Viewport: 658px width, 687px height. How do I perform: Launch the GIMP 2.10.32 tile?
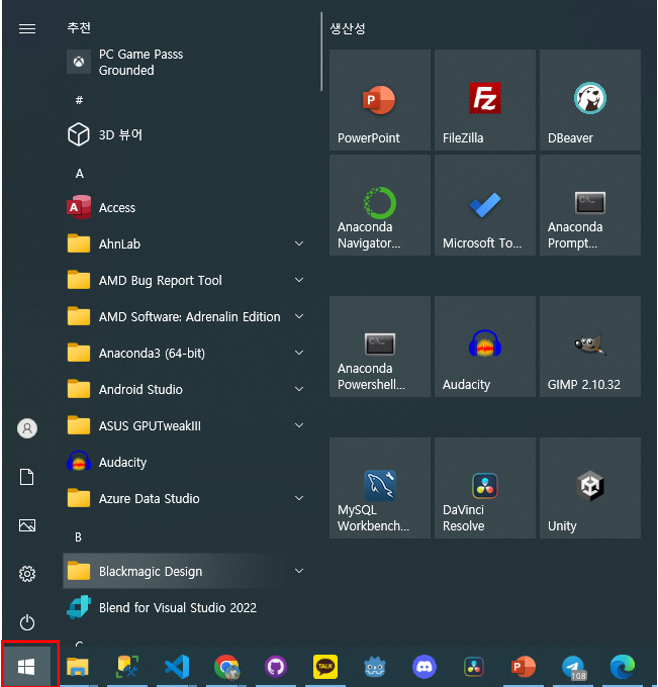pos(590,347)
